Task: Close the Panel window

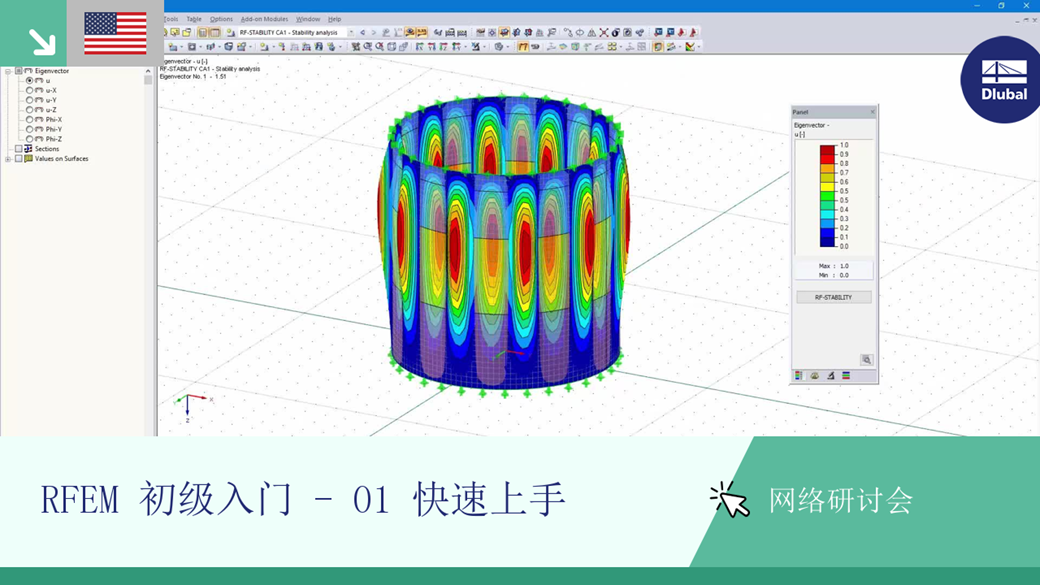Action: (872, 112)
